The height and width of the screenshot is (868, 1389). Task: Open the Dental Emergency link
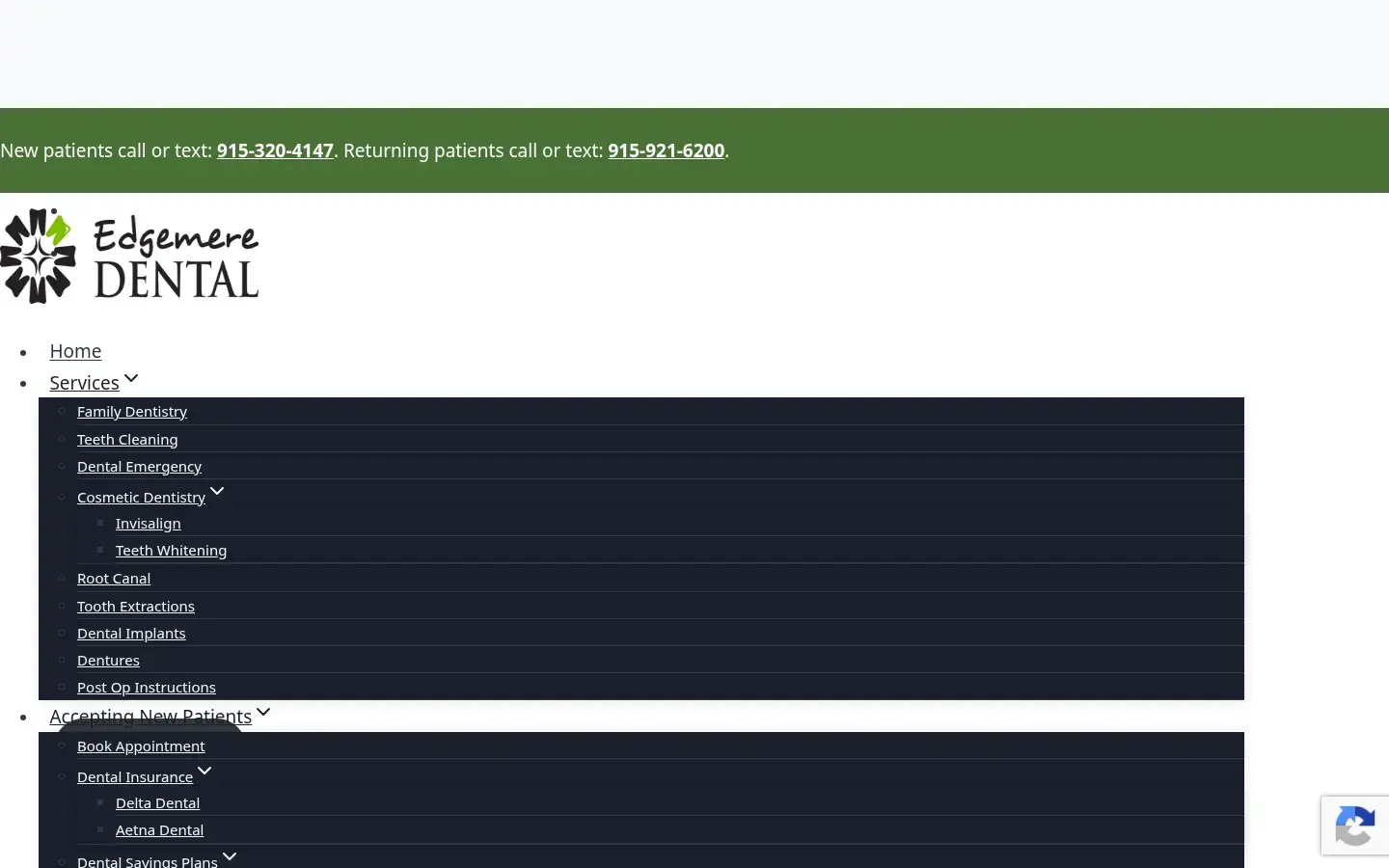pyautogui.click(x=139, y=467)
